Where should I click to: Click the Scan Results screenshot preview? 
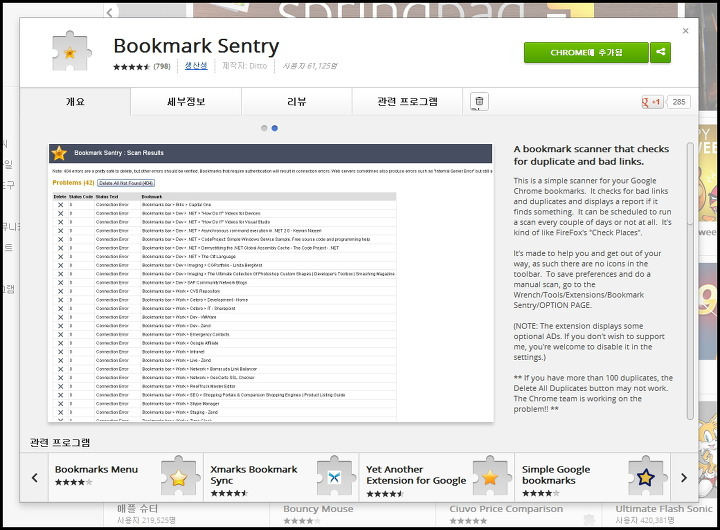pyautogui.click(x=271, y=282)
